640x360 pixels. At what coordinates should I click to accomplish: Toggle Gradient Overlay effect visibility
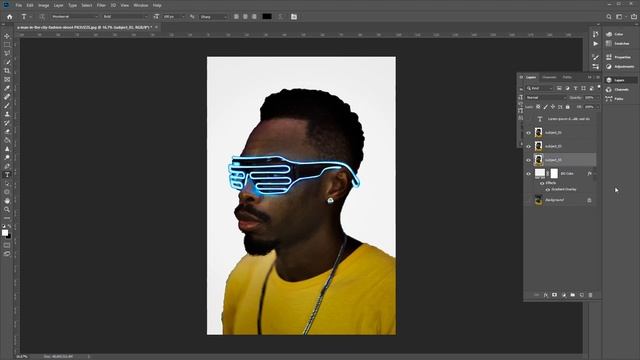point(547,190)
